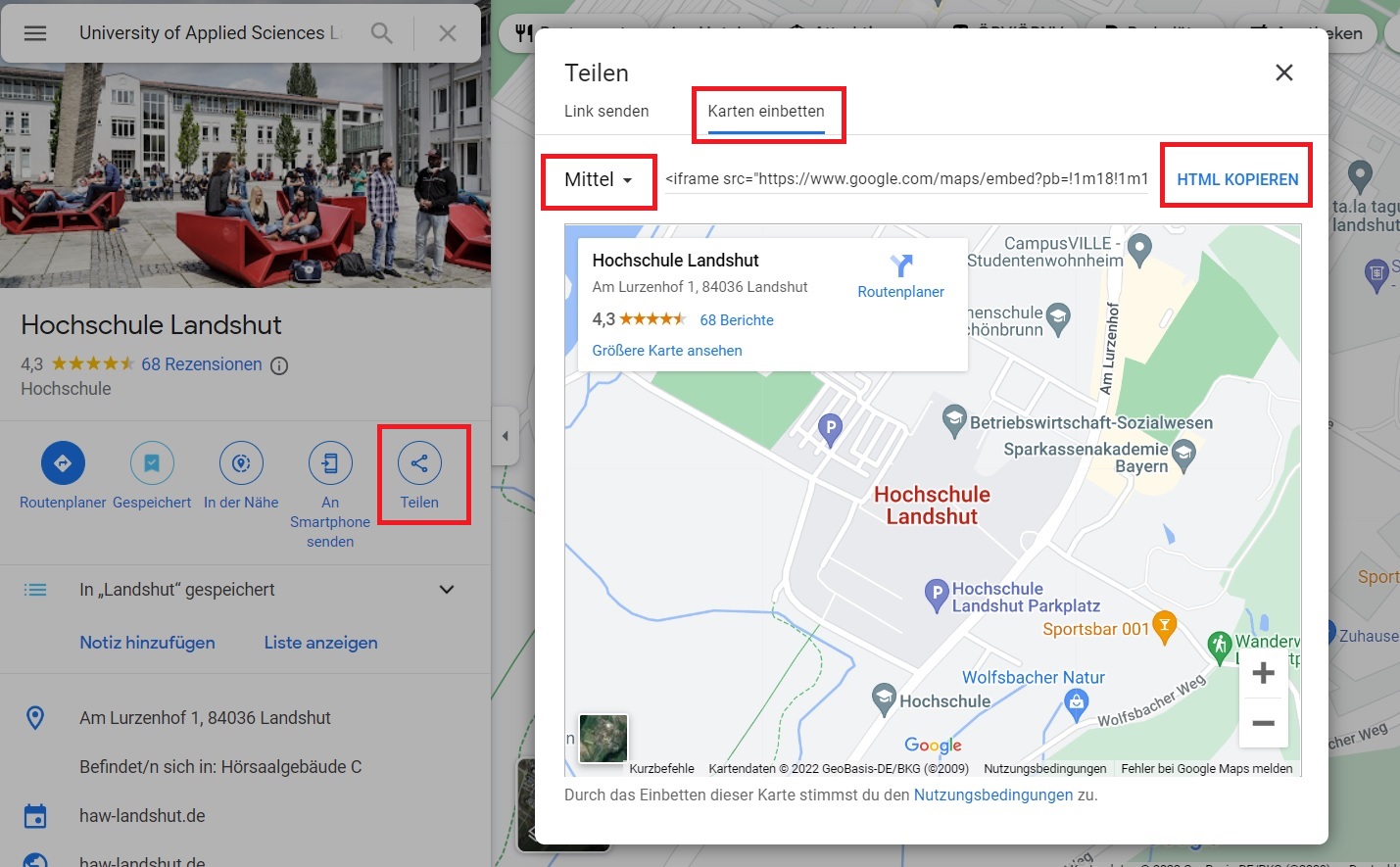The width and height of the screenshot is (1400, 867).
Task: Click the Hochschule Landshut Parkplatz marker
Action: [938, 595]
